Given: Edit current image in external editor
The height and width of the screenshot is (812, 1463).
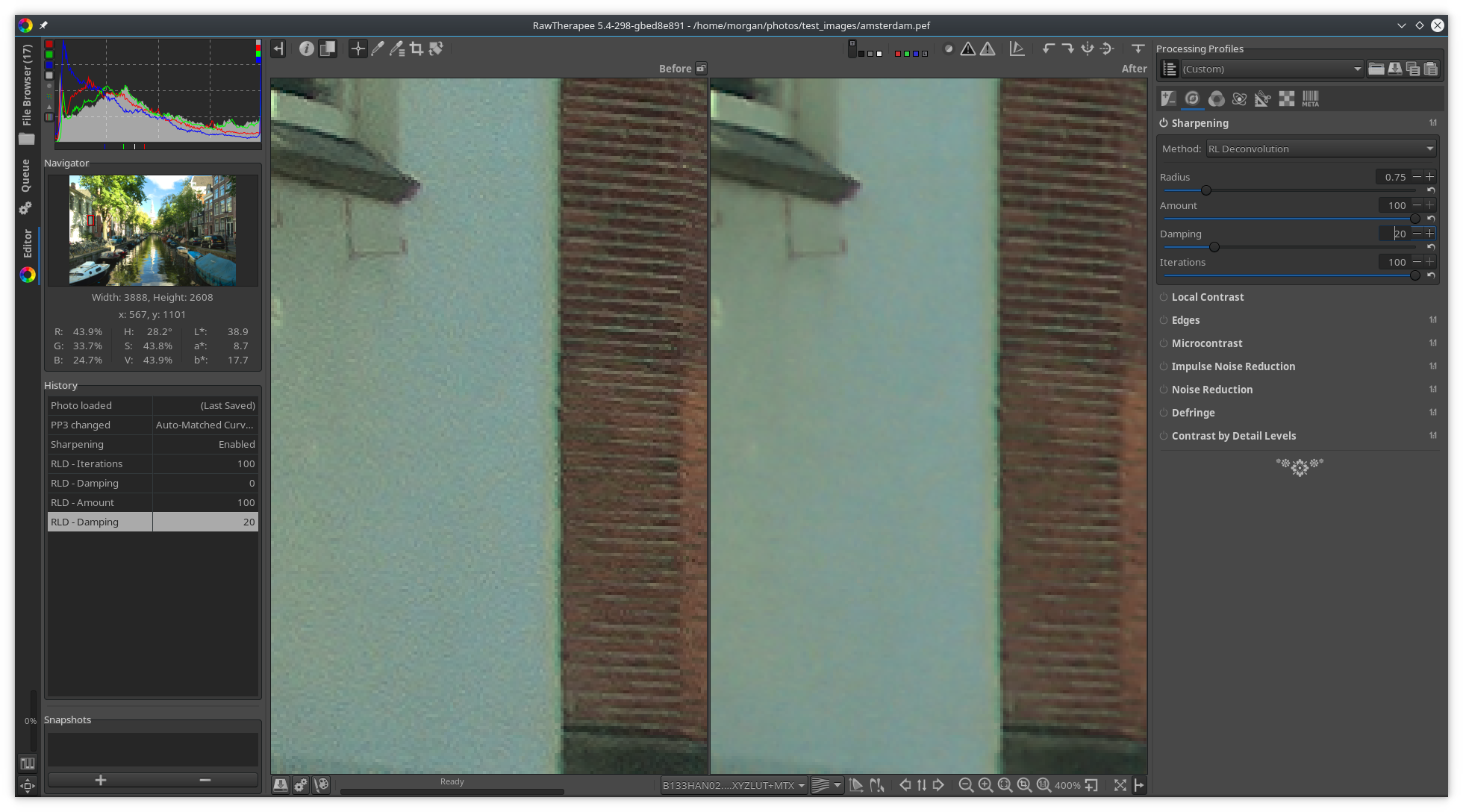Looking at the screenshot, I should point(322,785).
